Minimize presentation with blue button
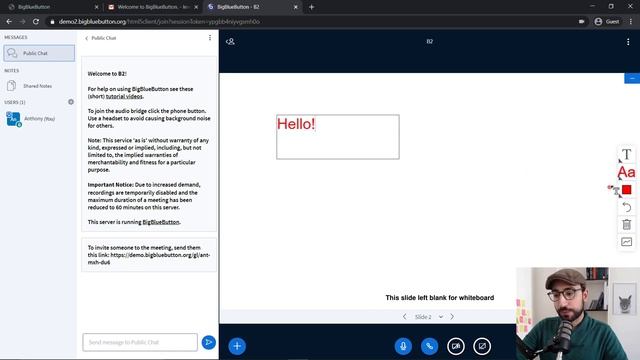Screen dimensions: 640x360 tap(632, 78)
